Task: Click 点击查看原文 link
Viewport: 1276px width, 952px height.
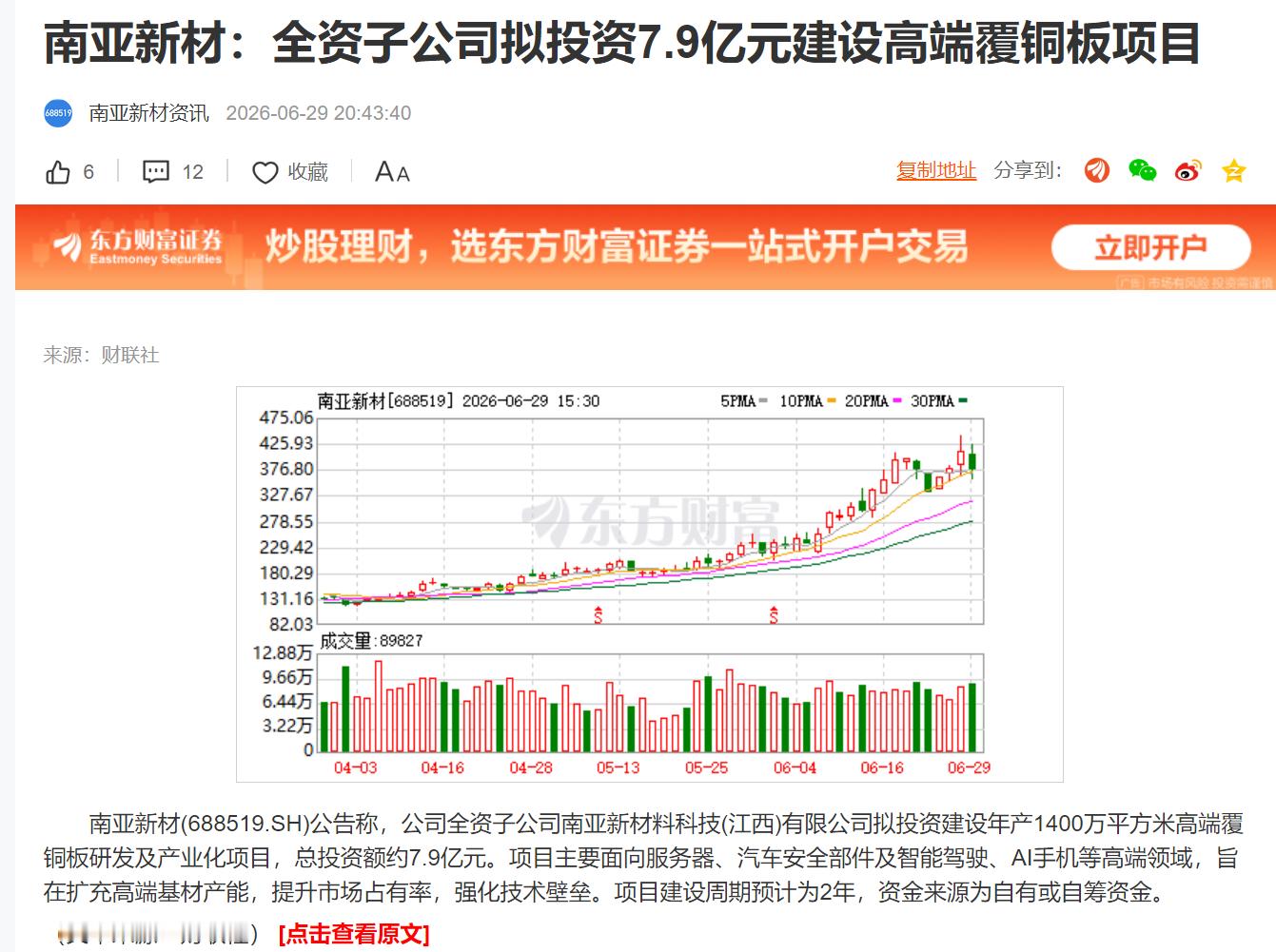Action: [x=354, y=934]
